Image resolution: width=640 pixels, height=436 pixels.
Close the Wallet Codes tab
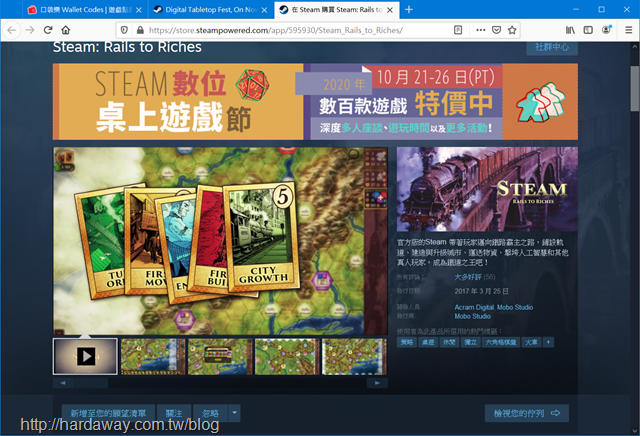tap(139, 10)
